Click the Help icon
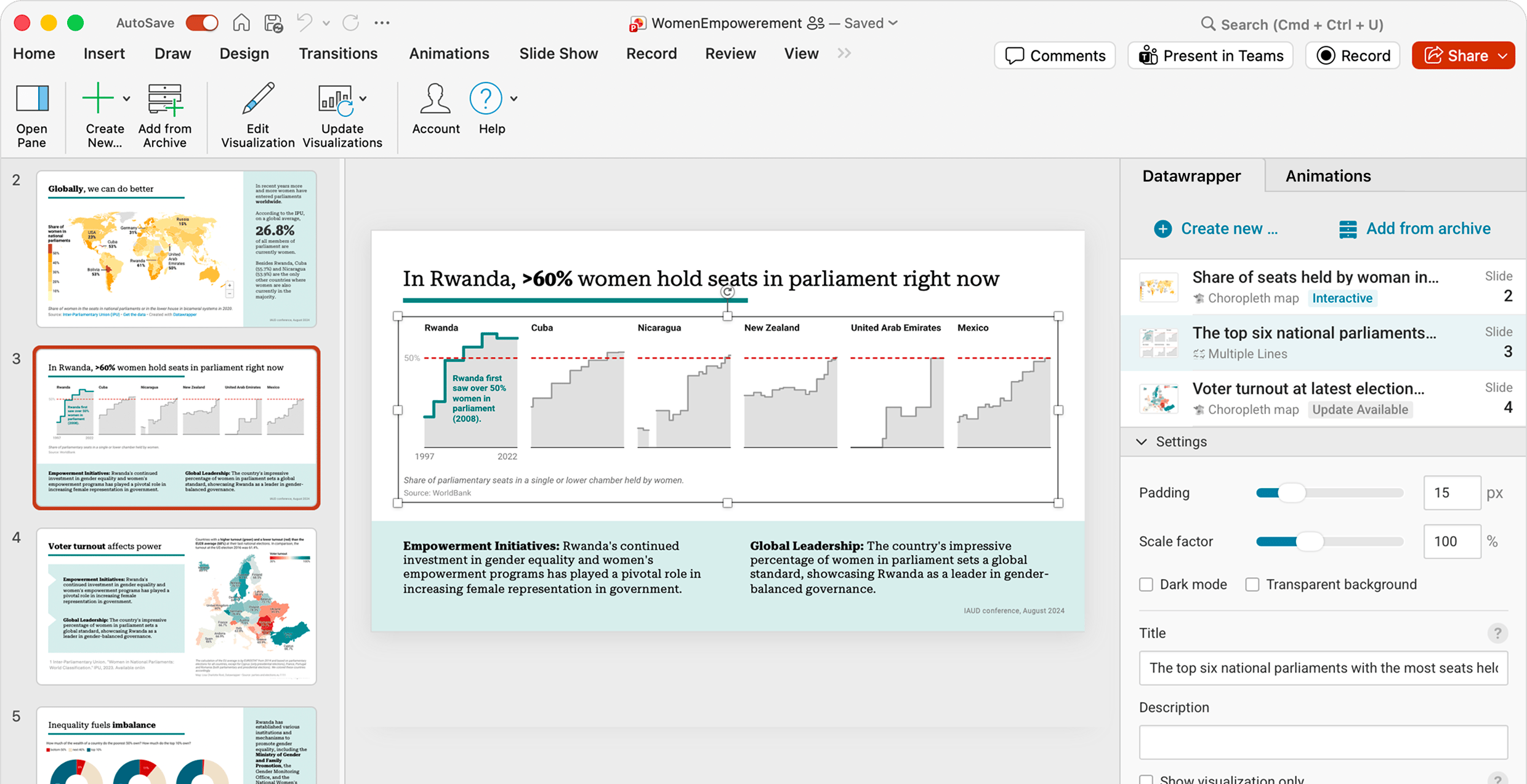 coord(485,98)
